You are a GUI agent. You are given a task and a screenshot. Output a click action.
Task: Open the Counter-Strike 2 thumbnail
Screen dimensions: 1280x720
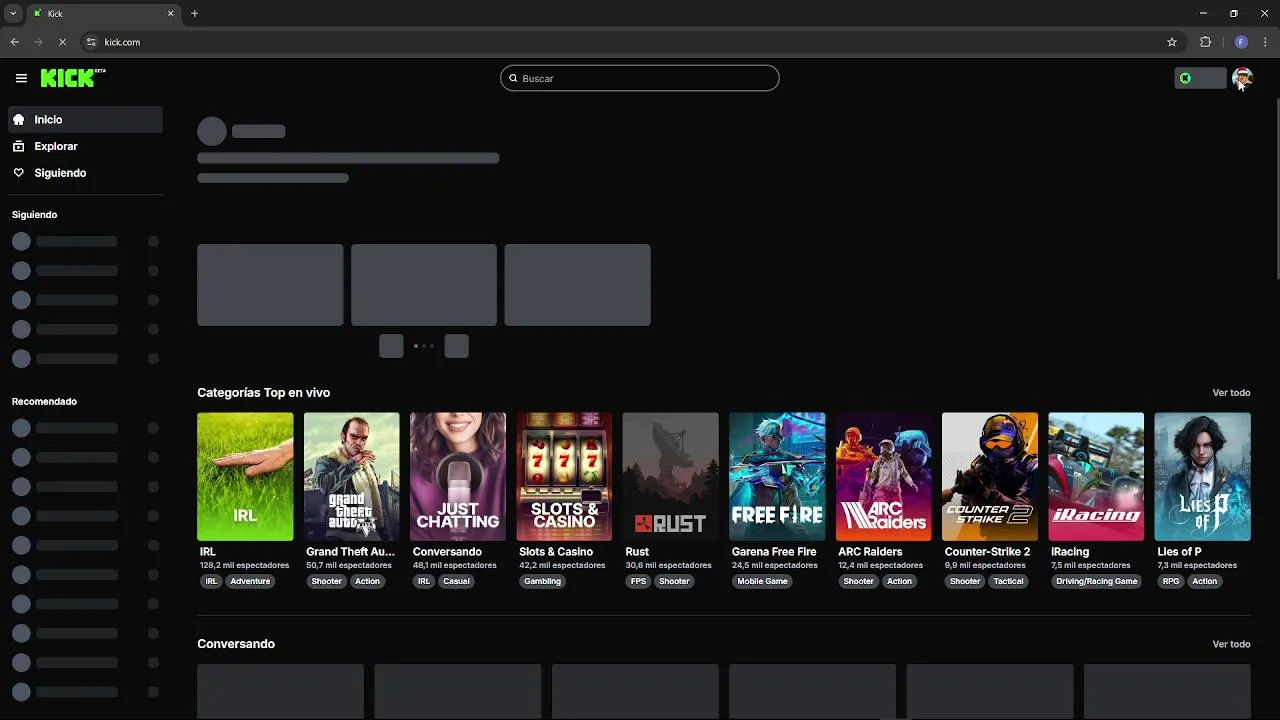(990, 476)
